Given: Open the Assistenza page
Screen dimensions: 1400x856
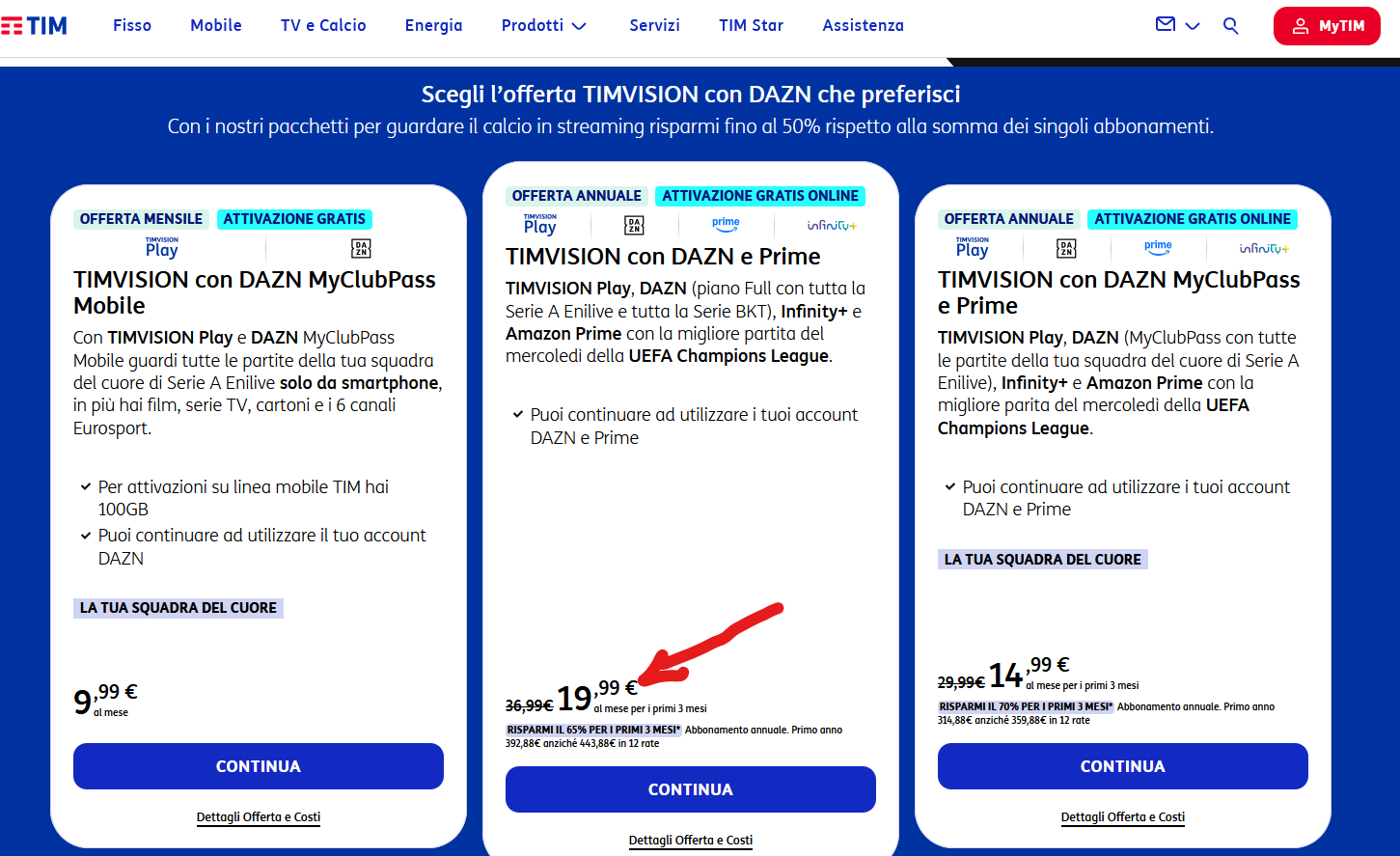Looking at the screenshot, I should point(863,26).
